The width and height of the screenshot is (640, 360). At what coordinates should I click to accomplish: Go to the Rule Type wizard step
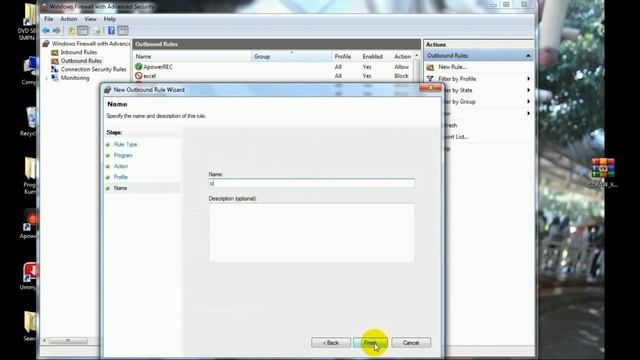coord(125,144)
